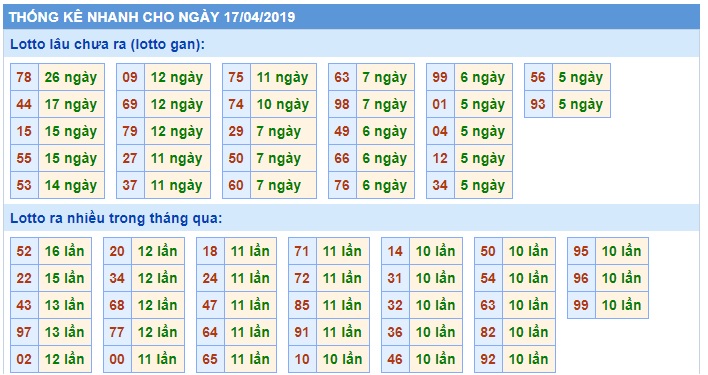Select lotto number 12 in the gan list
Image resolution: width=708 pixels, height=375 pixels.
(440, 158)
